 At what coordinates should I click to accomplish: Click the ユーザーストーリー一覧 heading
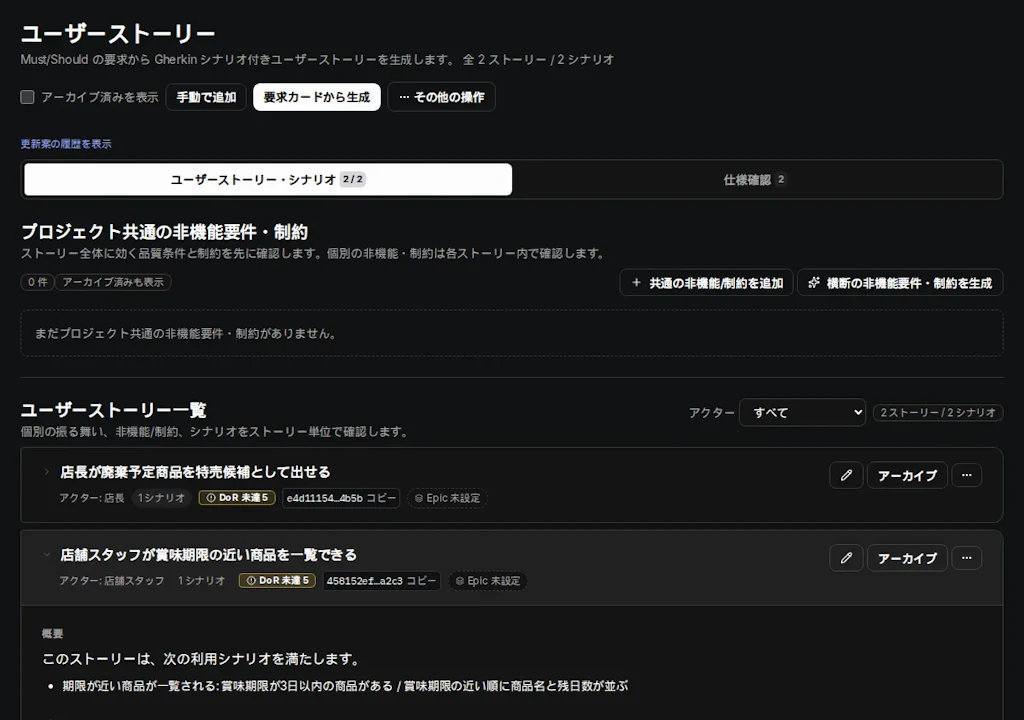pyautogui.click(x=114, y=410)
